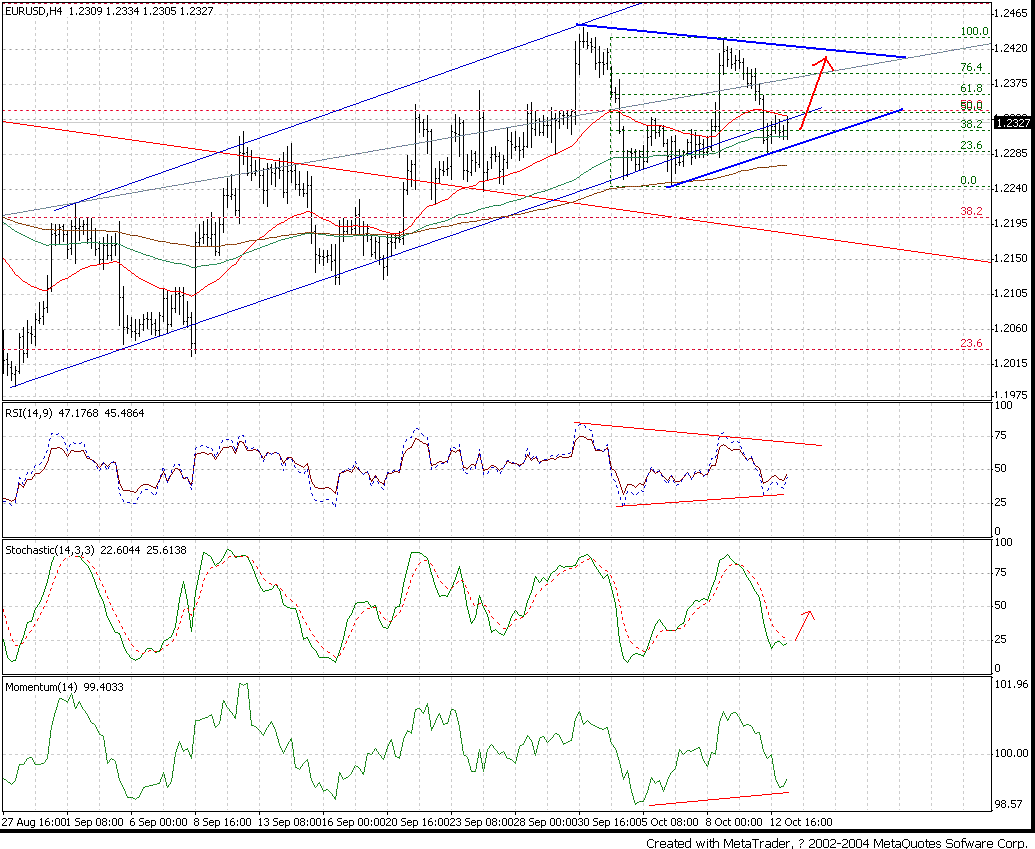Viewport: 1035px width, 849px height.
Task: Click the 8 Sep 16:00 time label
Action: pyautogui.click(x=222, y=823)
